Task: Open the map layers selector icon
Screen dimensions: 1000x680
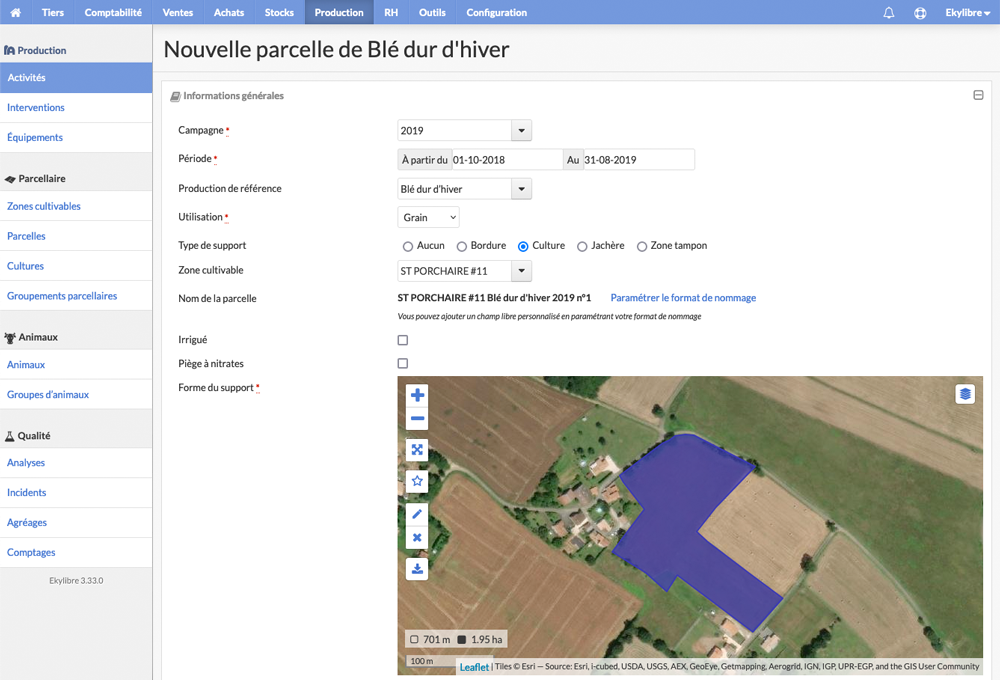Action: [965, 394]
